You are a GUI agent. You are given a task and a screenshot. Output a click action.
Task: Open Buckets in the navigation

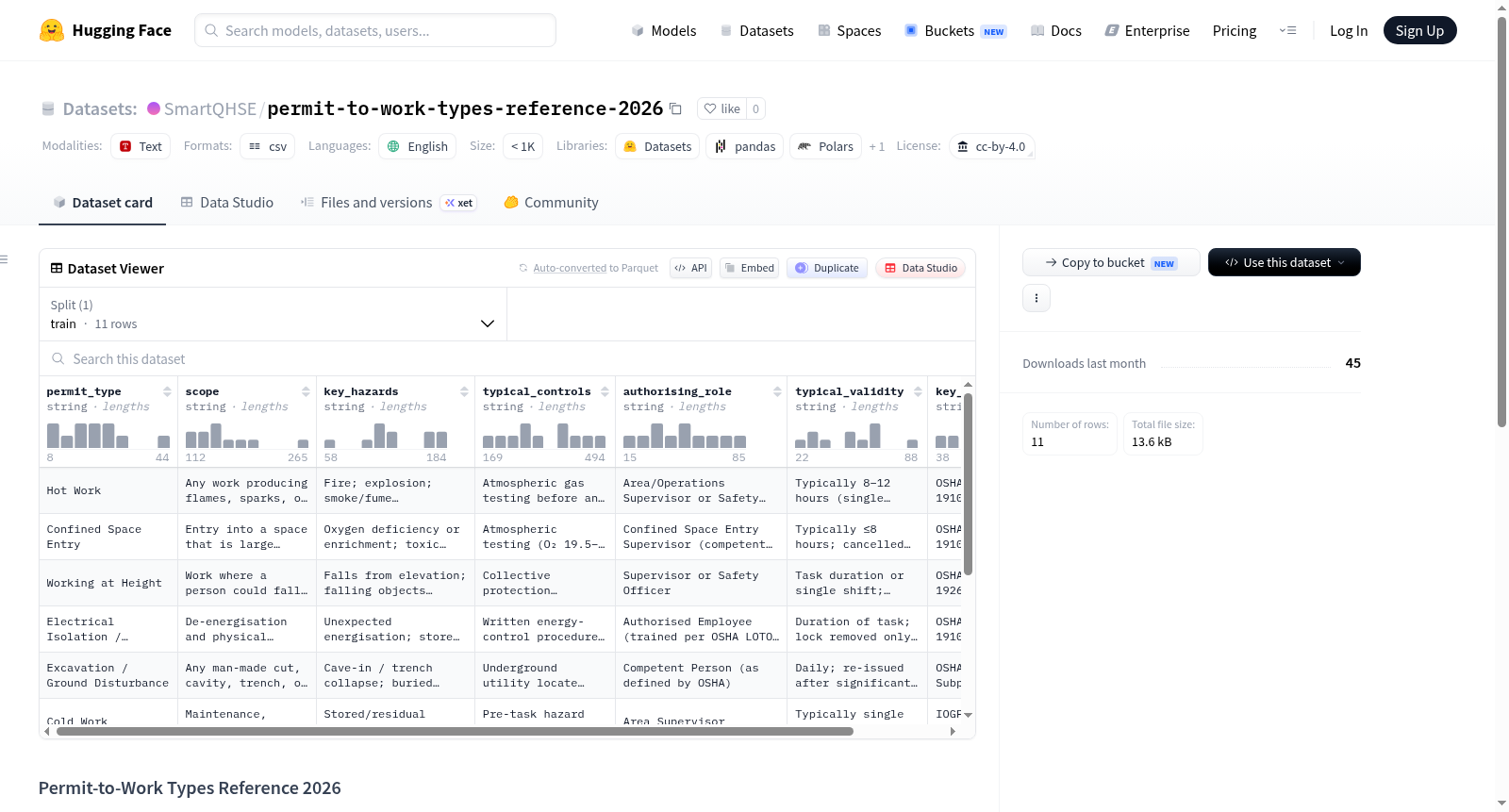(955, 30)
